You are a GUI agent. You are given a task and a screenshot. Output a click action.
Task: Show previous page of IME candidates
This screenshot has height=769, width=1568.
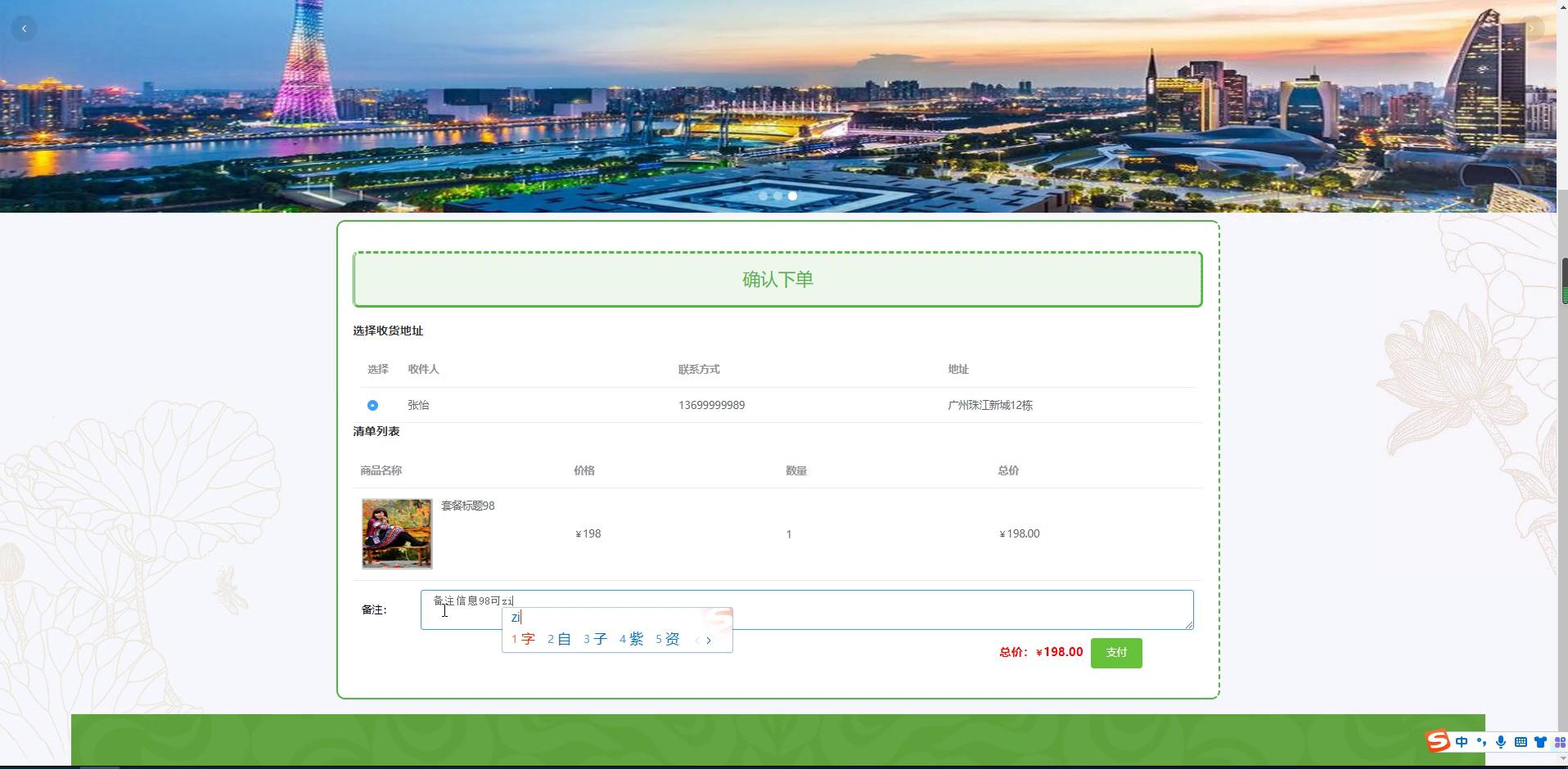coord(696,641)
